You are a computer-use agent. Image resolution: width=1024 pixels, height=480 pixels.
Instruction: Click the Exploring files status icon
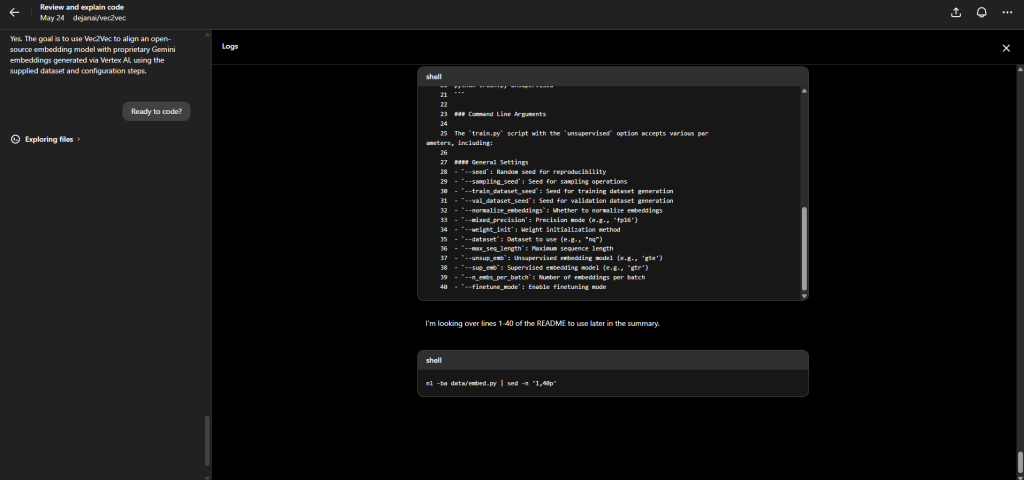click(x=15, y=139)
